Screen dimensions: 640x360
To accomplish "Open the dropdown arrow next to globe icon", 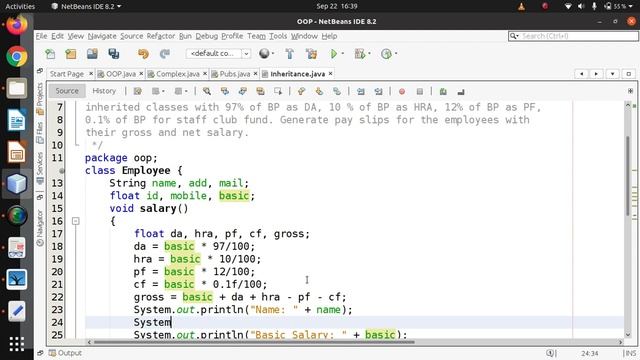I will point(273,53).
